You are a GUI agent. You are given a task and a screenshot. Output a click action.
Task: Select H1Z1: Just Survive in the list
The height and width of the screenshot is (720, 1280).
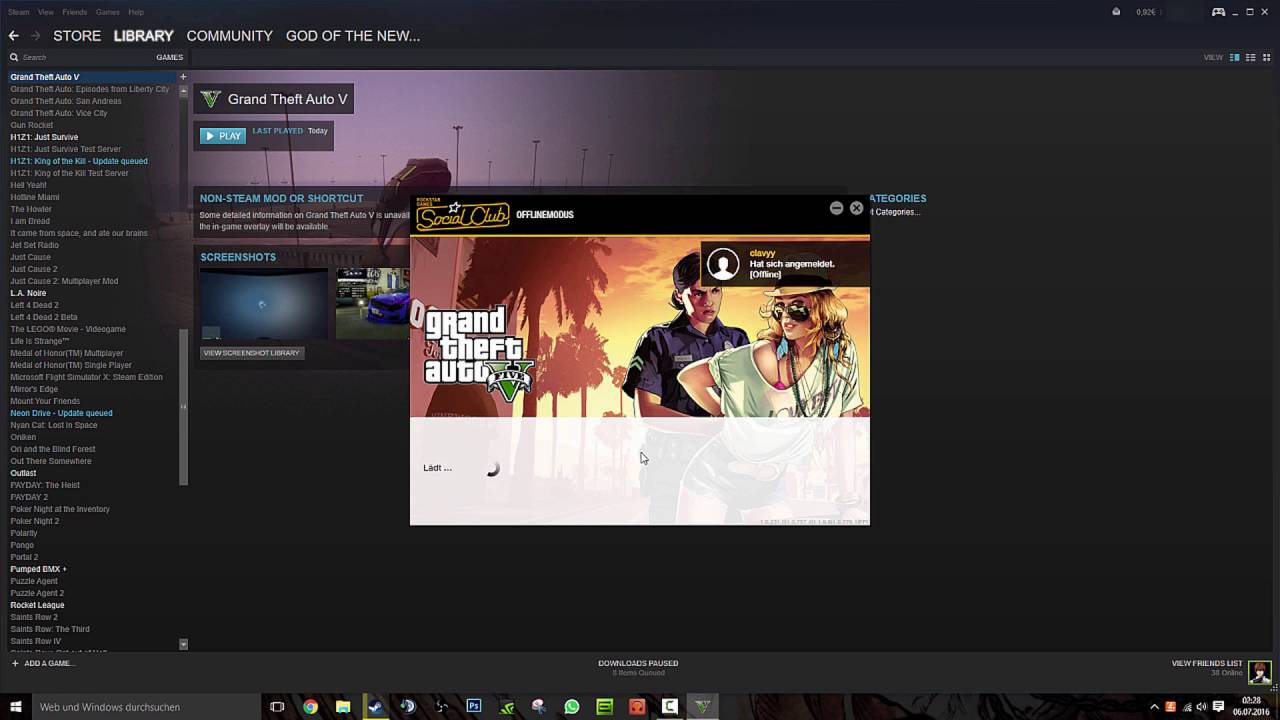click(x=44, y=137)
